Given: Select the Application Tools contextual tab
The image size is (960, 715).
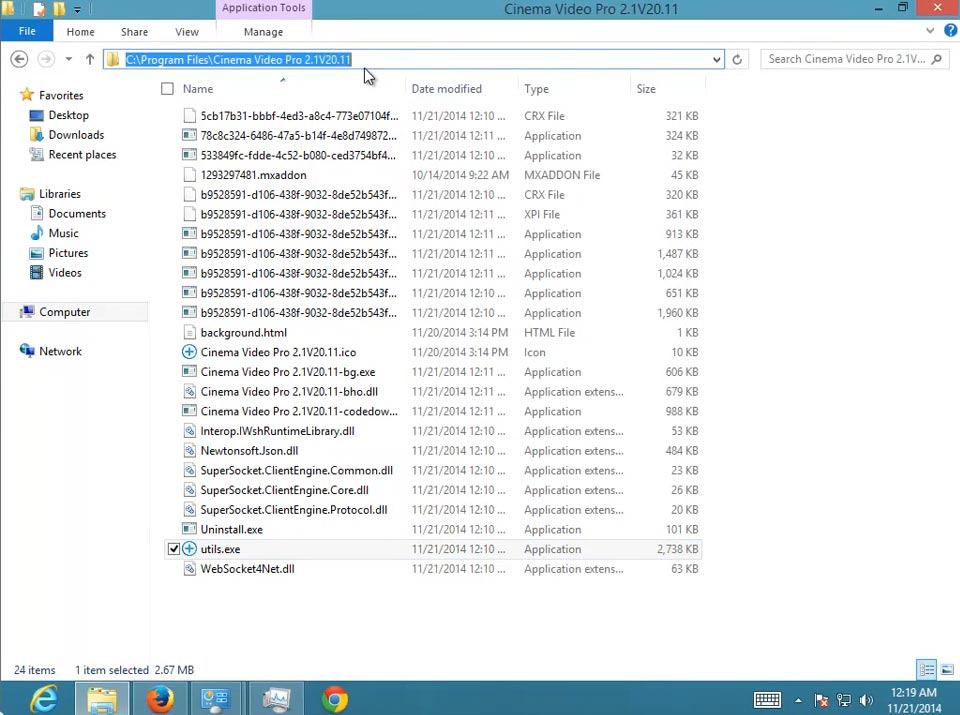Looking at the screenshot, I should point(263,8).
